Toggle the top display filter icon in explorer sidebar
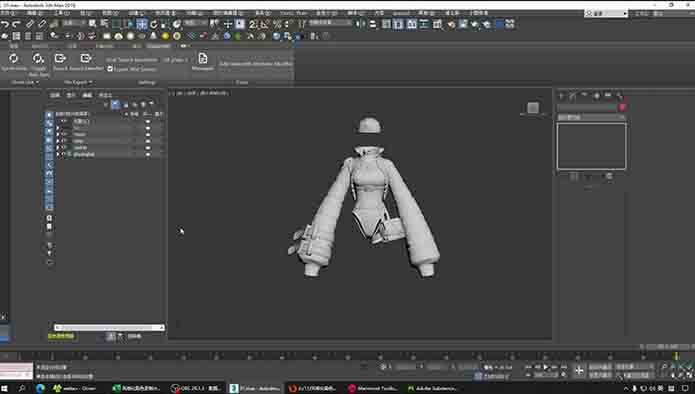This screenshot has width=695, height=394. [x=49, y=115]
